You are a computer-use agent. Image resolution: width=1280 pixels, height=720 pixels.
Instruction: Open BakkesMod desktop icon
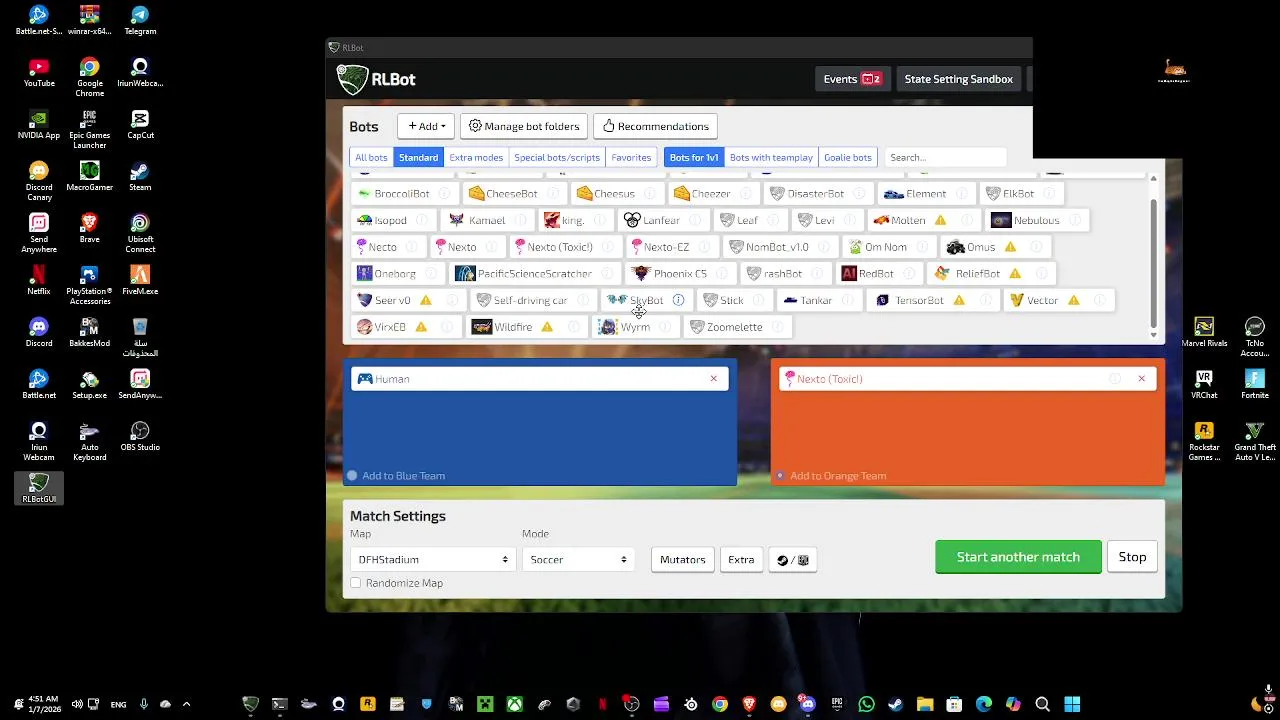click(x=89, y=333)
